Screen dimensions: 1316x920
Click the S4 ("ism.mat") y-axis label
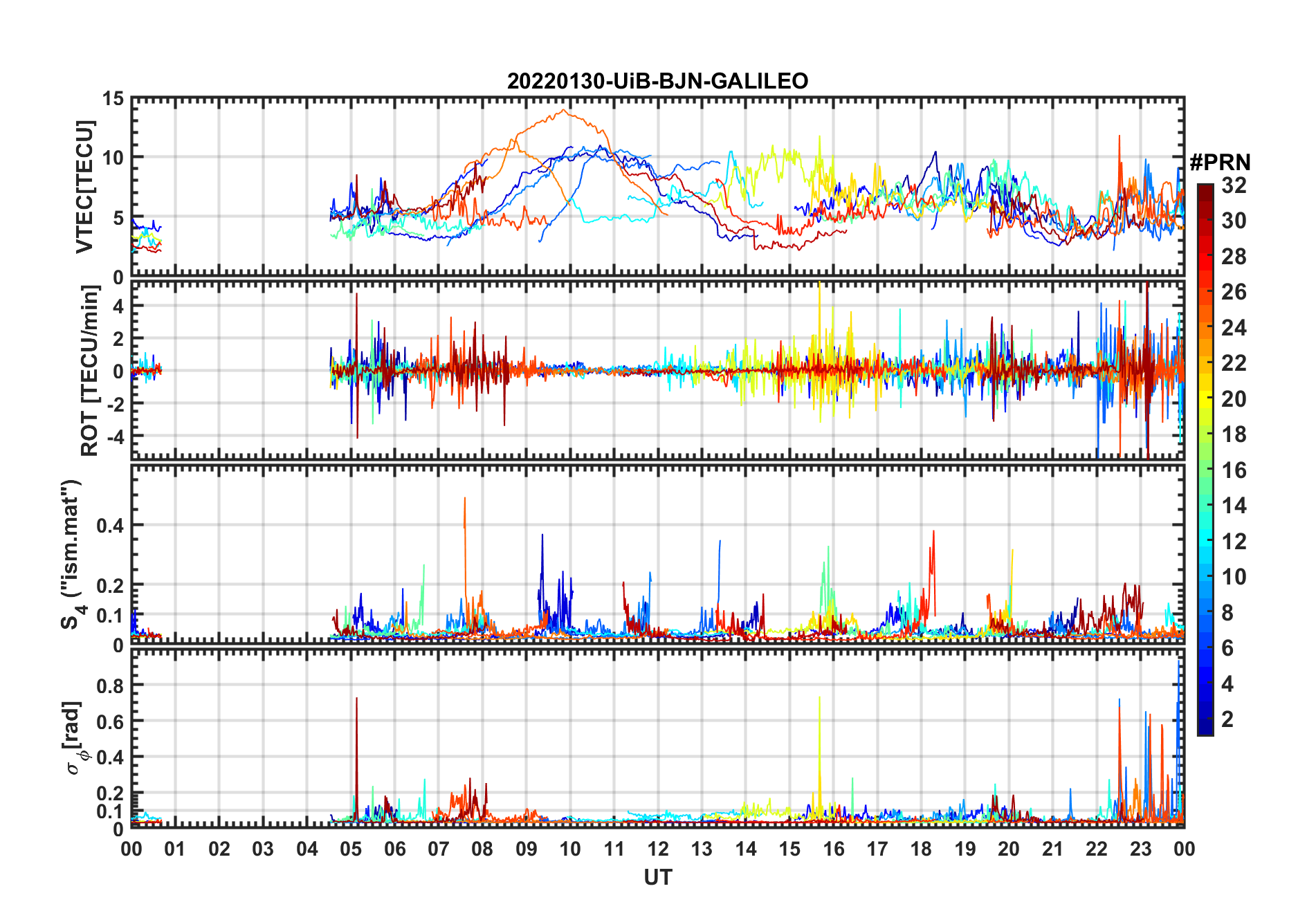click(x=71, y=554)
